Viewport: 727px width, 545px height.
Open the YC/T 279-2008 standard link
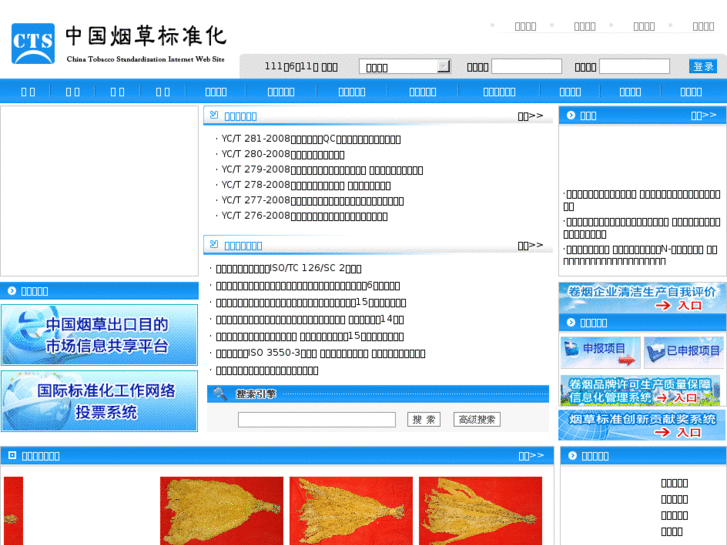[x=322, y=170]
